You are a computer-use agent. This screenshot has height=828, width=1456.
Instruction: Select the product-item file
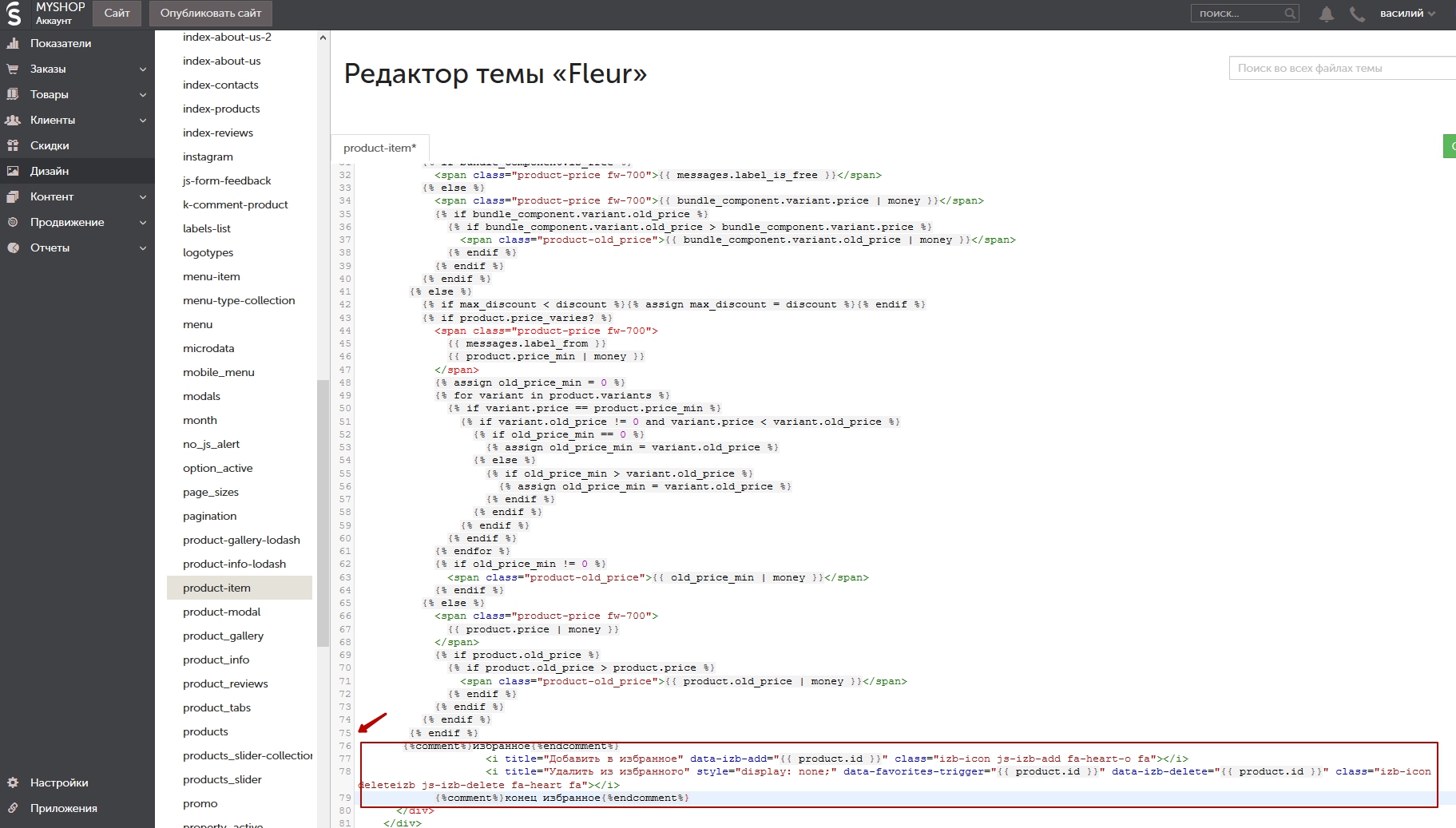click(239, 588)
